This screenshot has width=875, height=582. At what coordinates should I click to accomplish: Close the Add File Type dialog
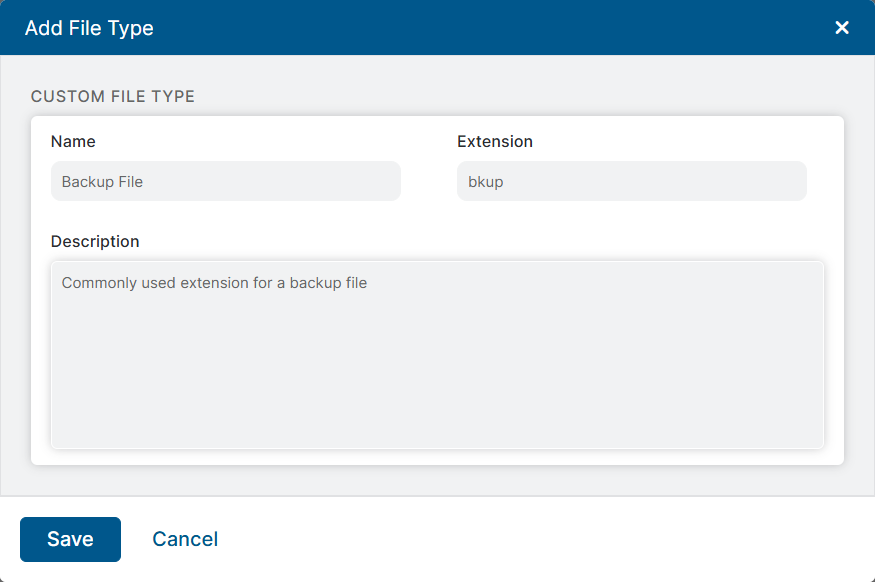point(842,28)
